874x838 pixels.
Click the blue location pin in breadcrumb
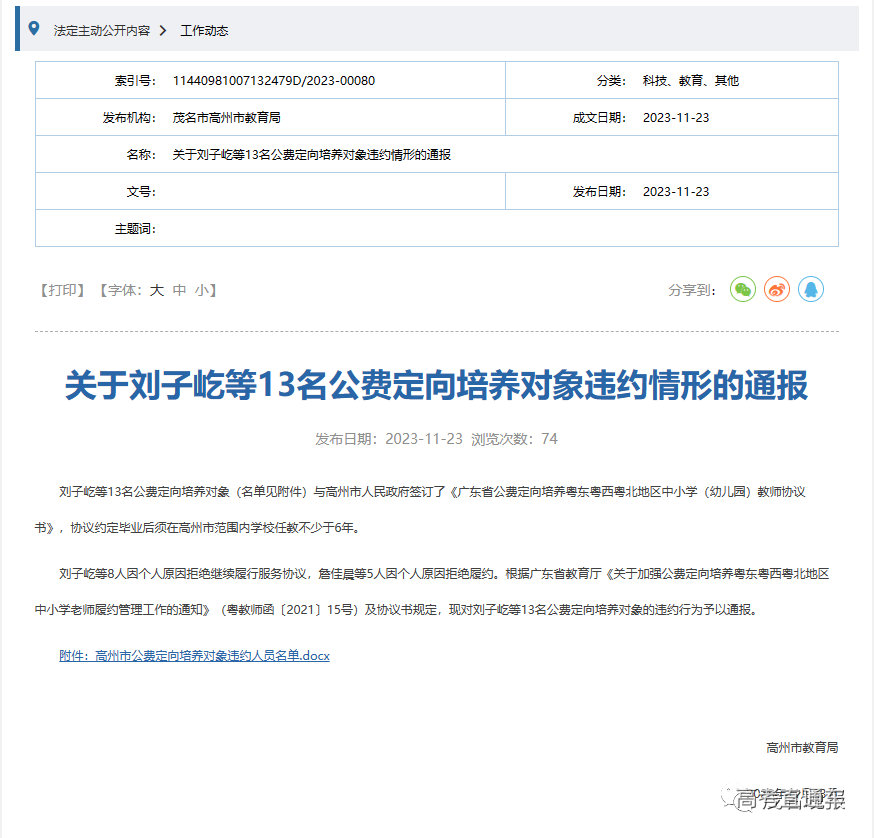(36, 30)
